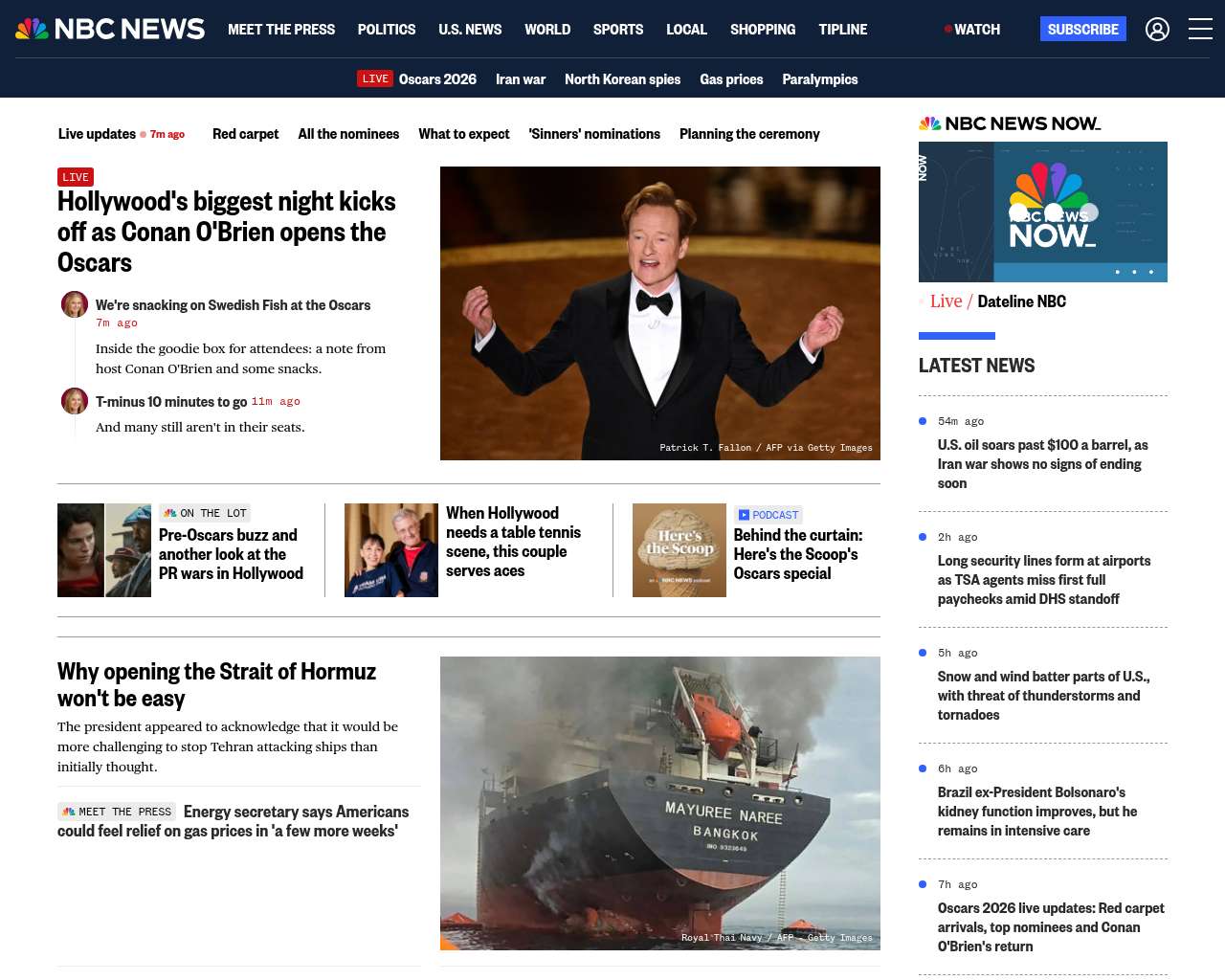Click the red LIVE badge in subnav
The width and height of the screenshot is (1225, 980).
click(x=375, y=78)
